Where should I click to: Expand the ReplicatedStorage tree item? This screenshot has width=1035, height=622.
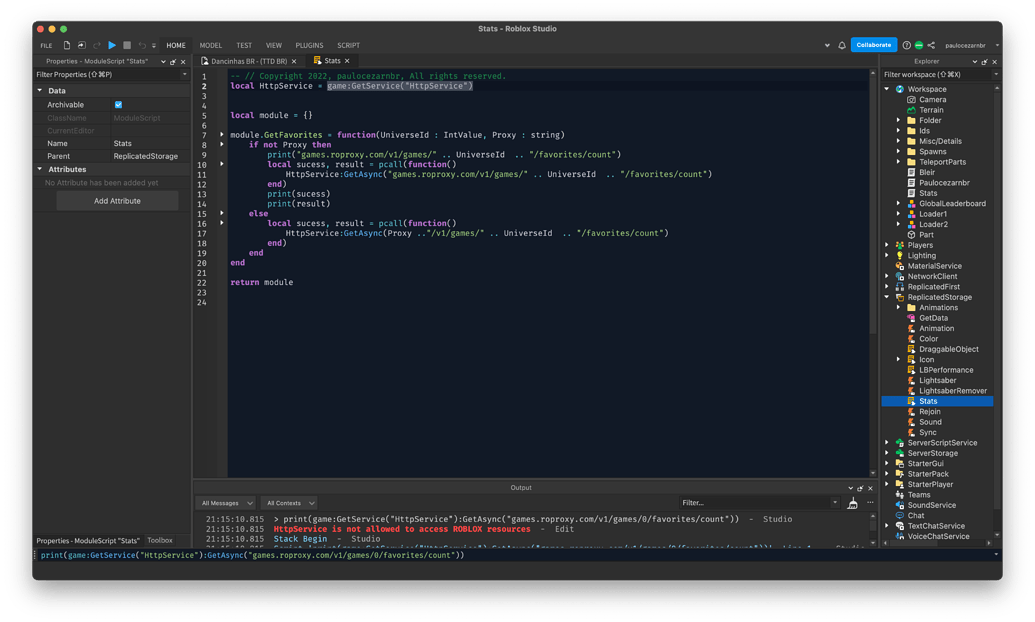(886, 297)
